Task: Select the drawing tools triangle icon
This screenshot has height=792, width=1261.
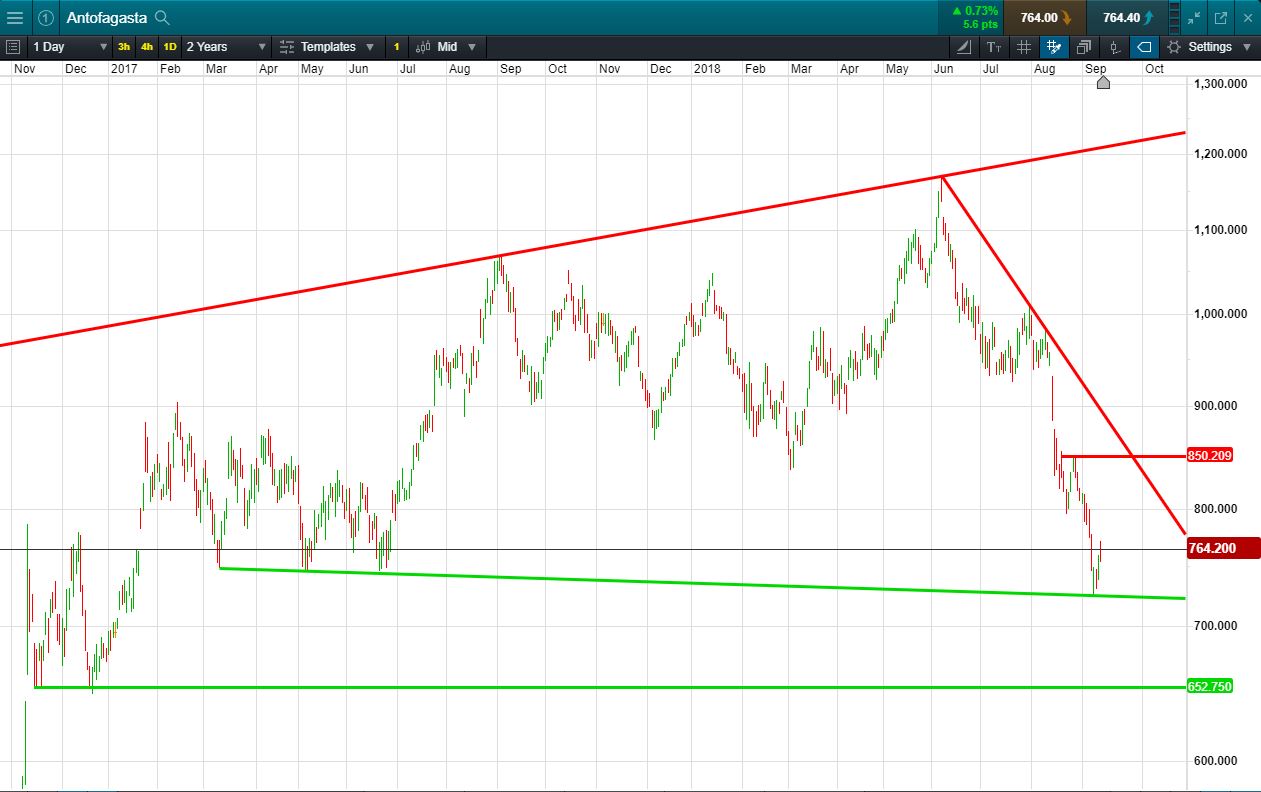Action: [963, 47]
